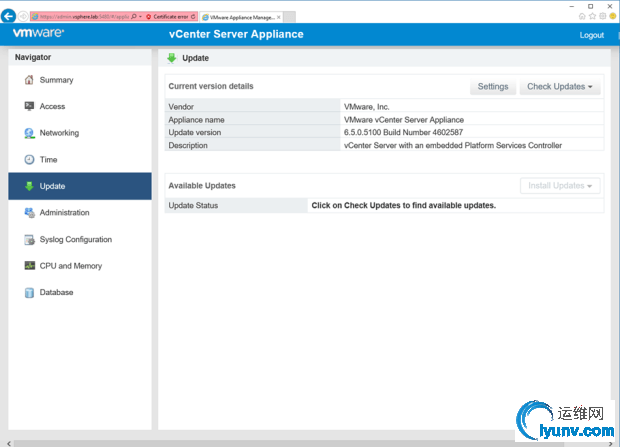Click the 'Navigator' panel heading
This screenshot has width=620, height=447.
33,57
